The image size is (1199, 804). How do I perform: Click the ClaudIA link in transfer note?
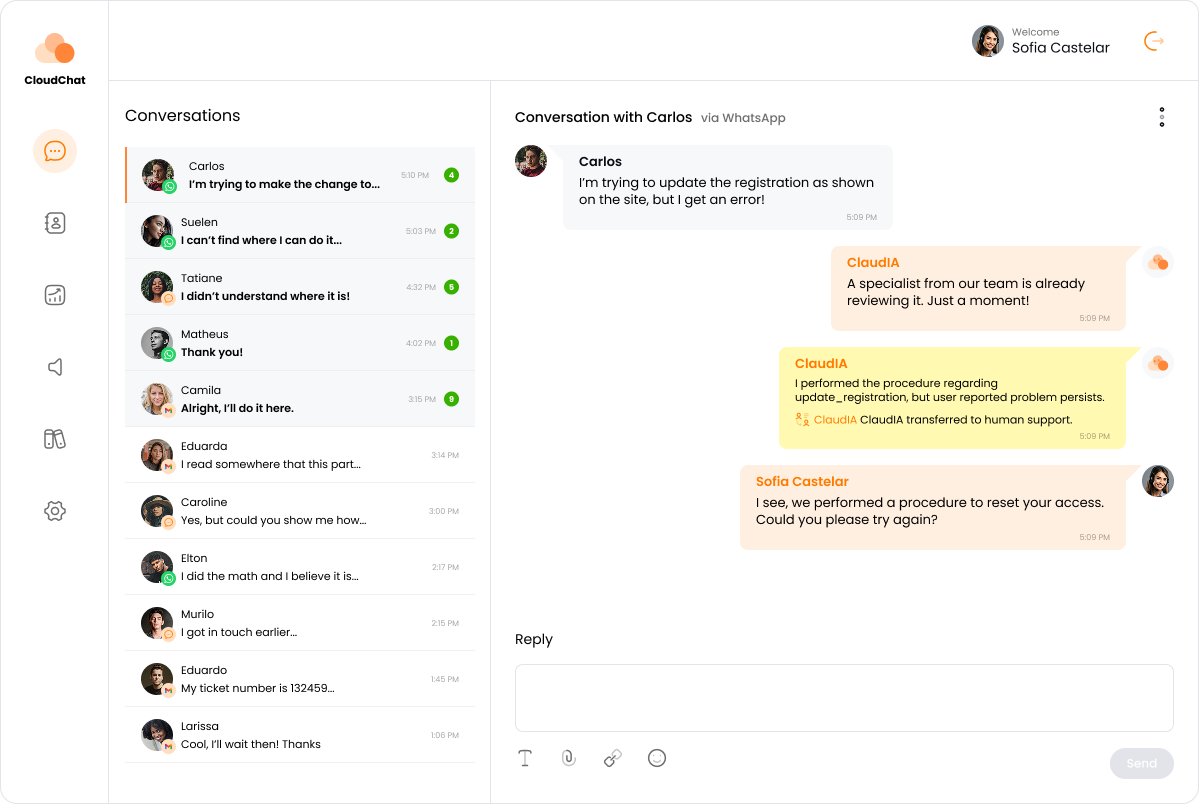[x=835, y=419]
